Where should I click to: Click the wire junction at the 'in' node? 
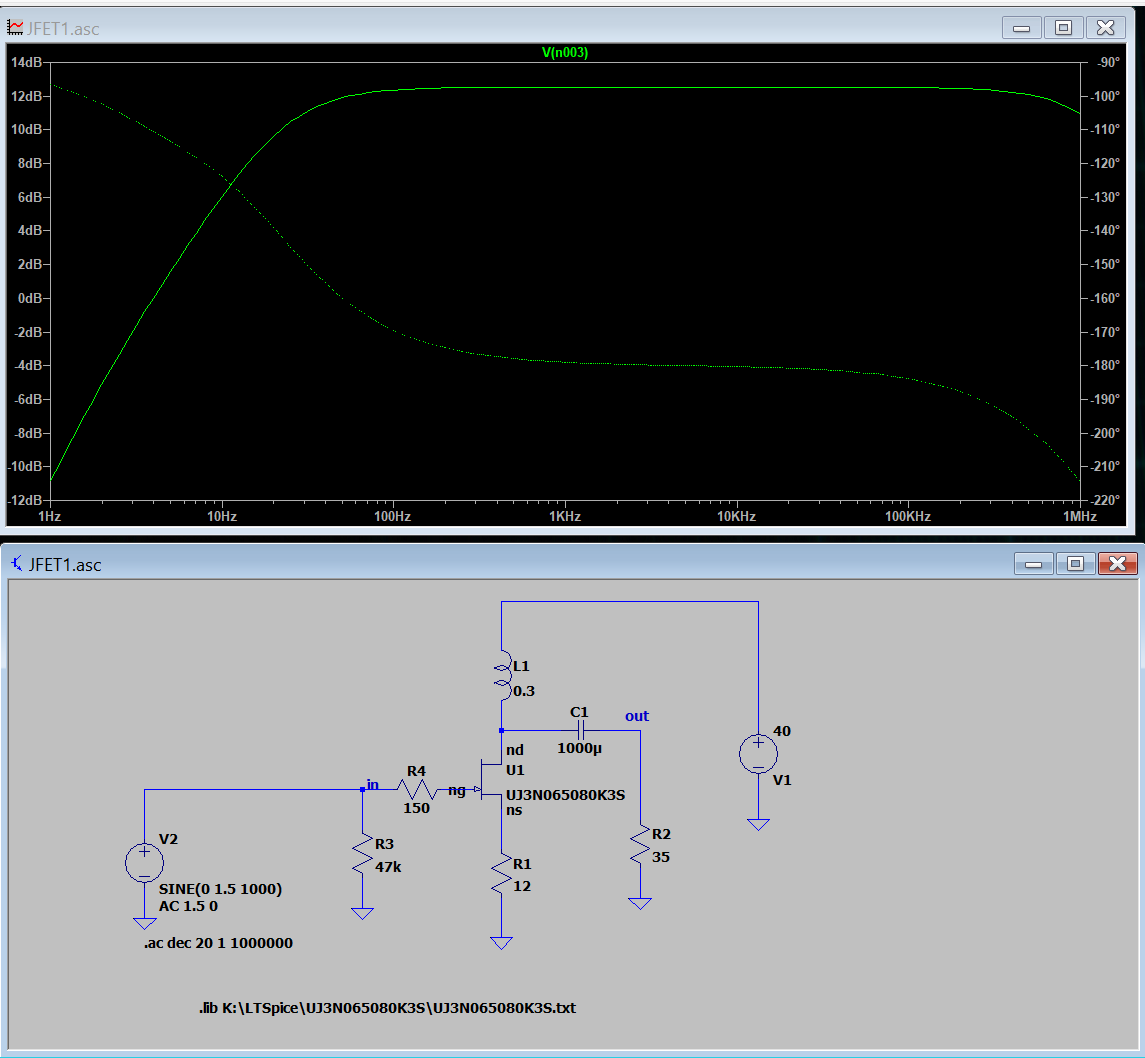click(362, 789)
